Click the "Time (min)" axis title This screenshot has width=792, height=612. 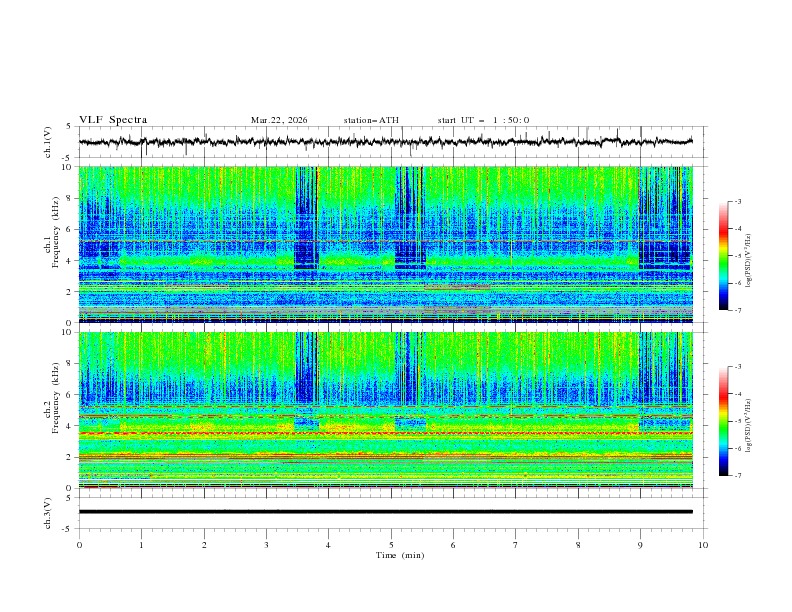[x=400, y=555]
